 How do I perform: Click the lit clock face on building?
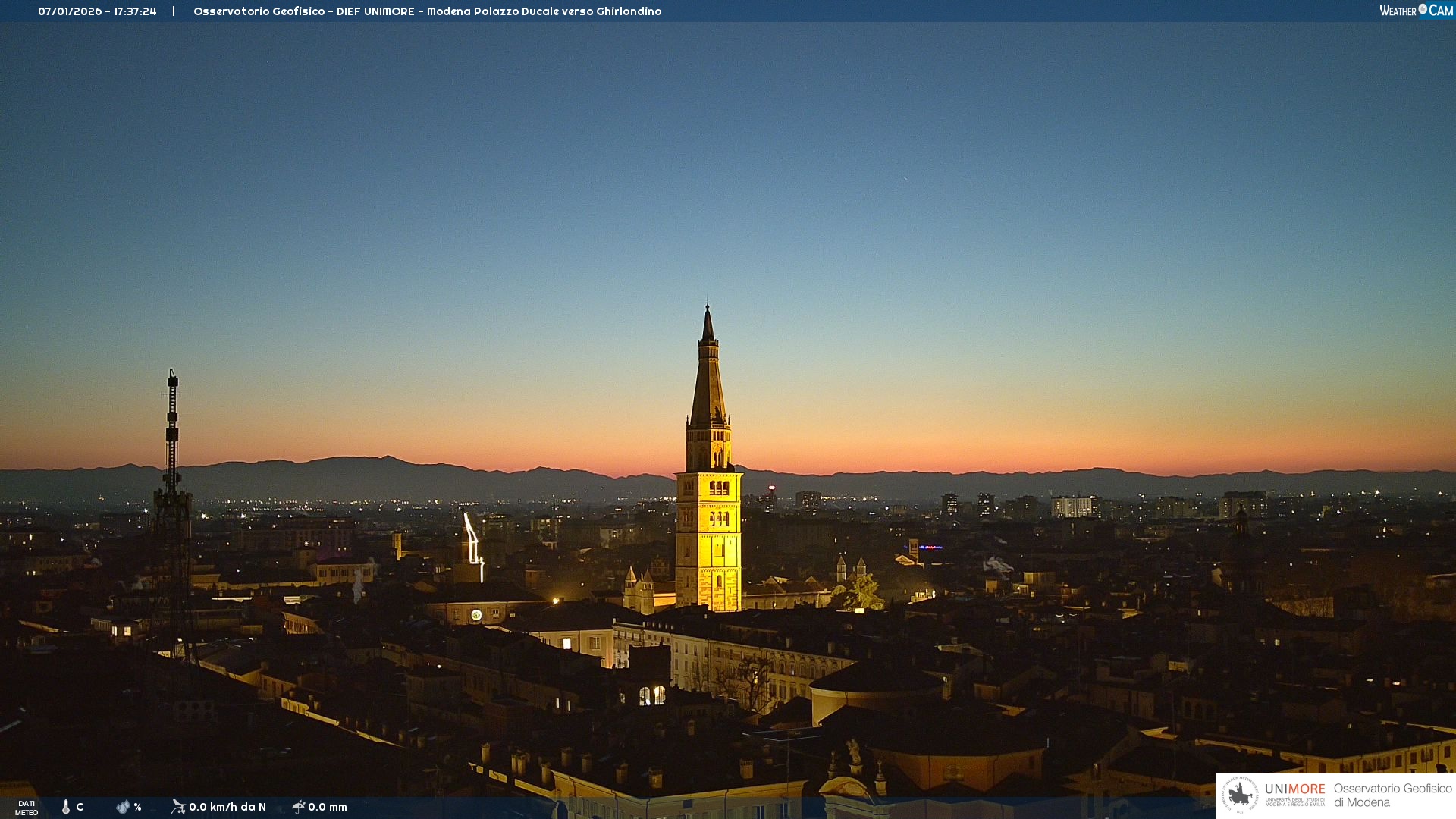476,615
